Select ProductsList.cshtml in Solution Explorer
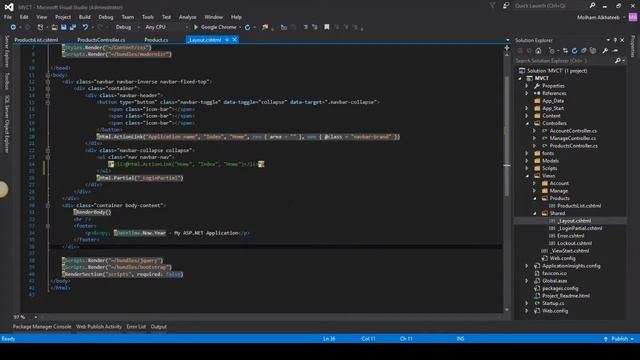The height and width of the screenshot is (360, 640). tap(579, 206)
